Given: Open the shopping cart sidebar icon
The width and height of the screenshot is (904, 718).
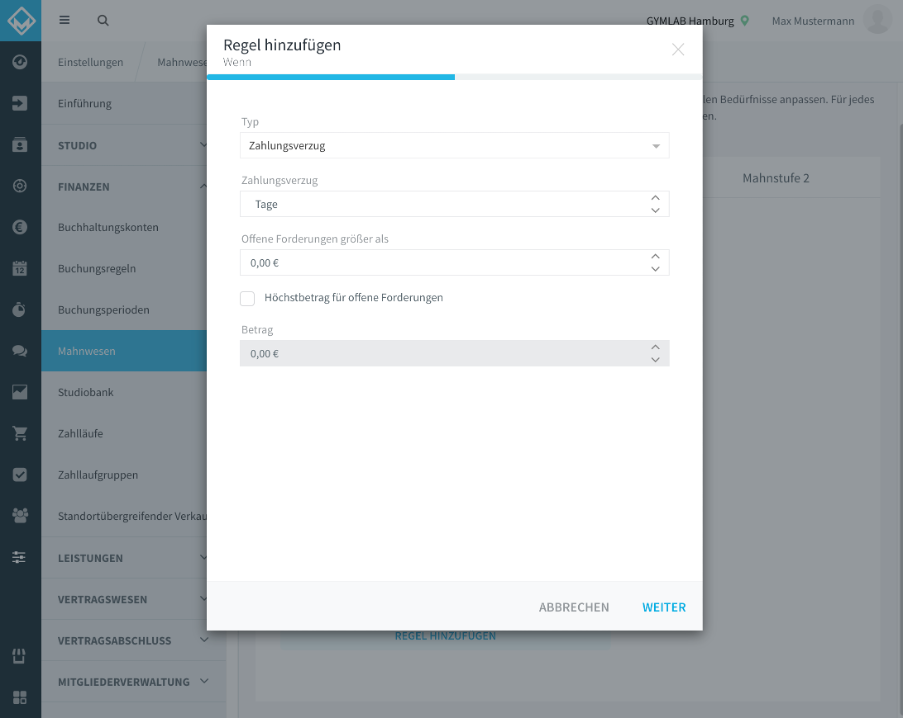Looking at the screenshot, I should coord(20,434).
